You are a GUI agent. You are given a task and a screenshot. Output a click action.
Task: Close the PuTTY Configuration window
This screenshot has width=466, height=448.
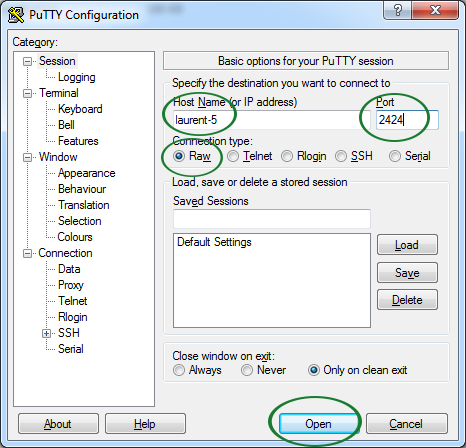pos(435,10)
